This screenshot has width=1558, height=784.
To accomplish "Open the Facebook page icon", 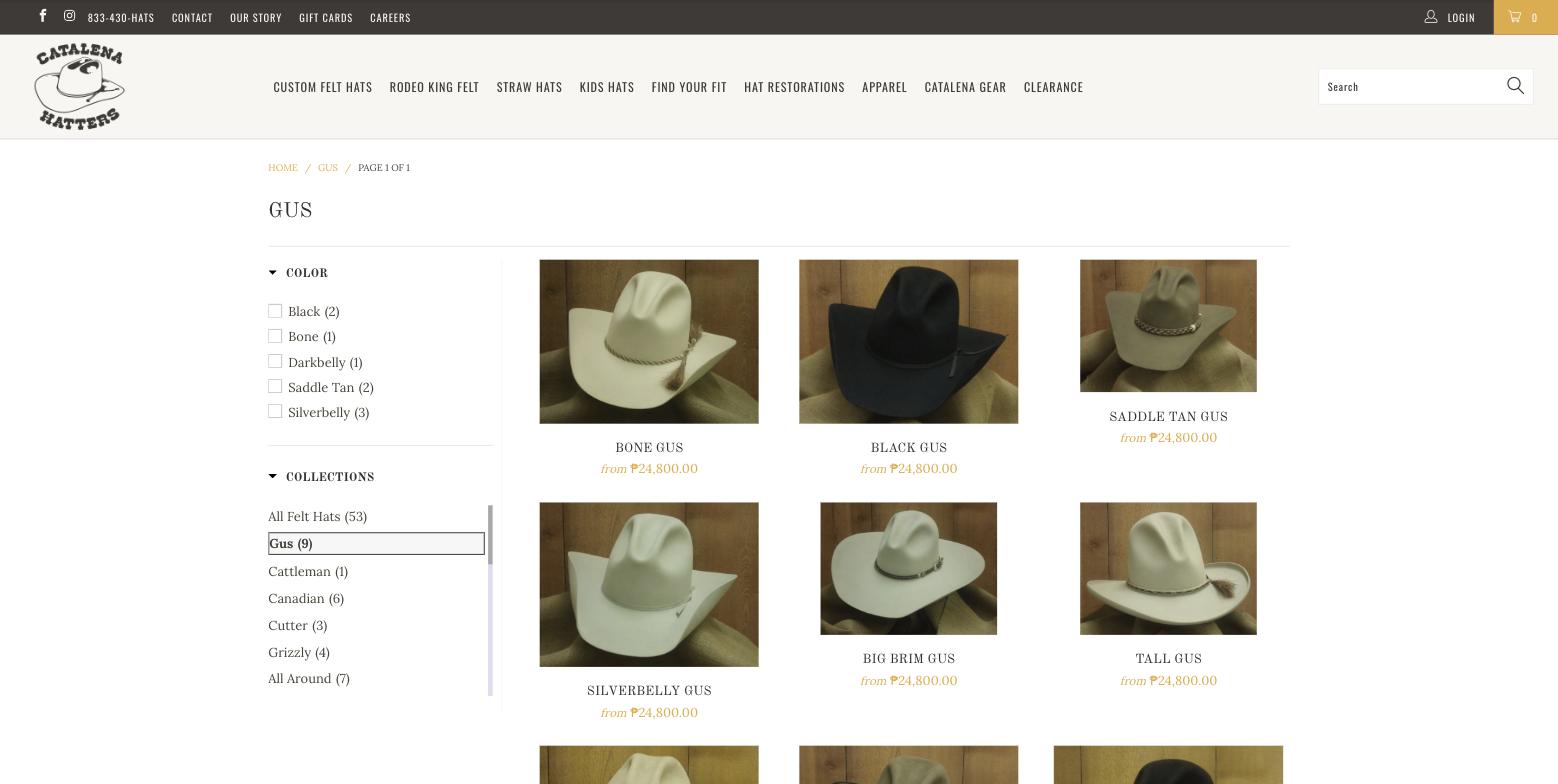I will pos(42,16).
